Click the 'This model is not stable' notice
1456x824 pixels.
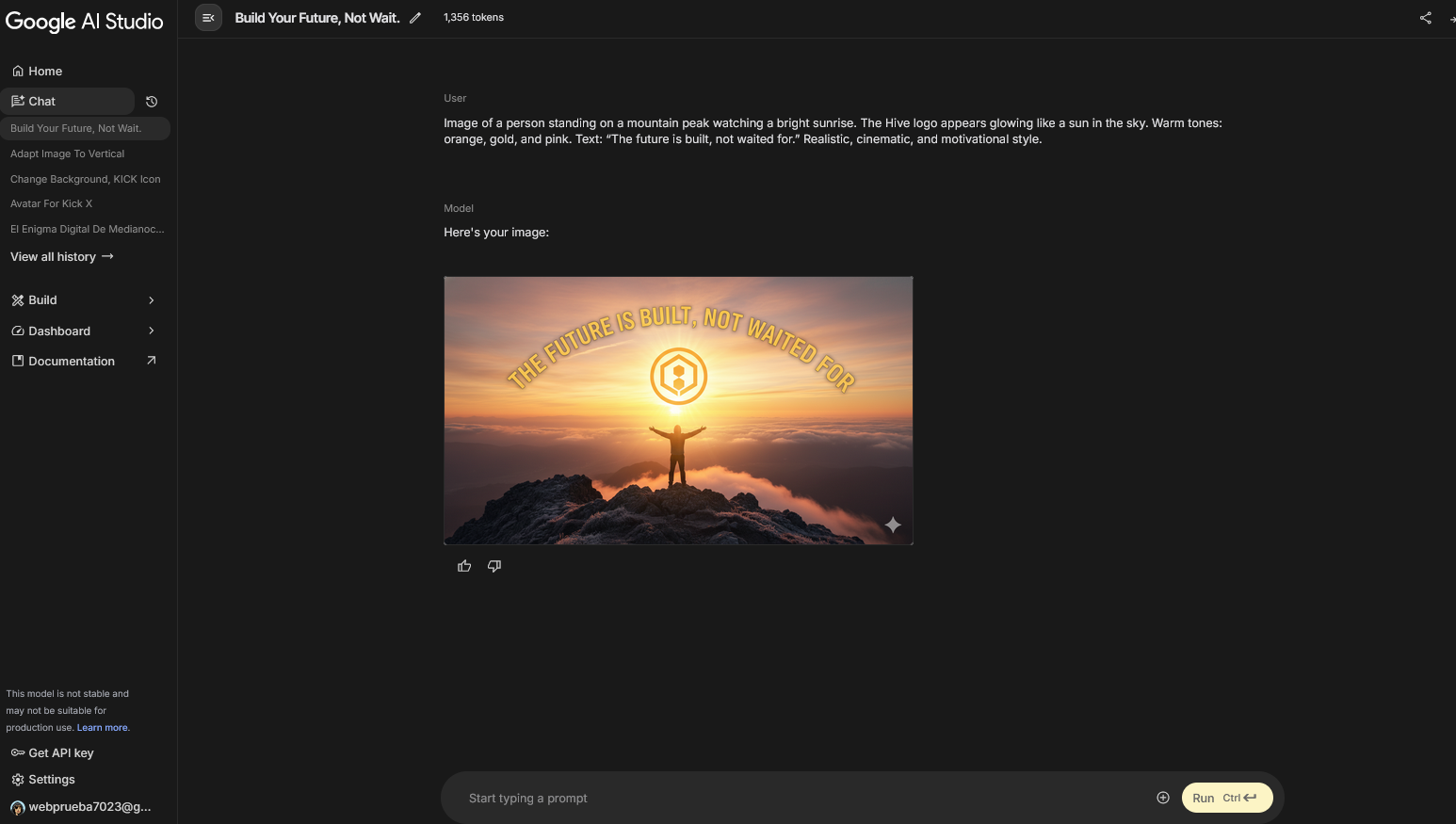tap(68, 711)
